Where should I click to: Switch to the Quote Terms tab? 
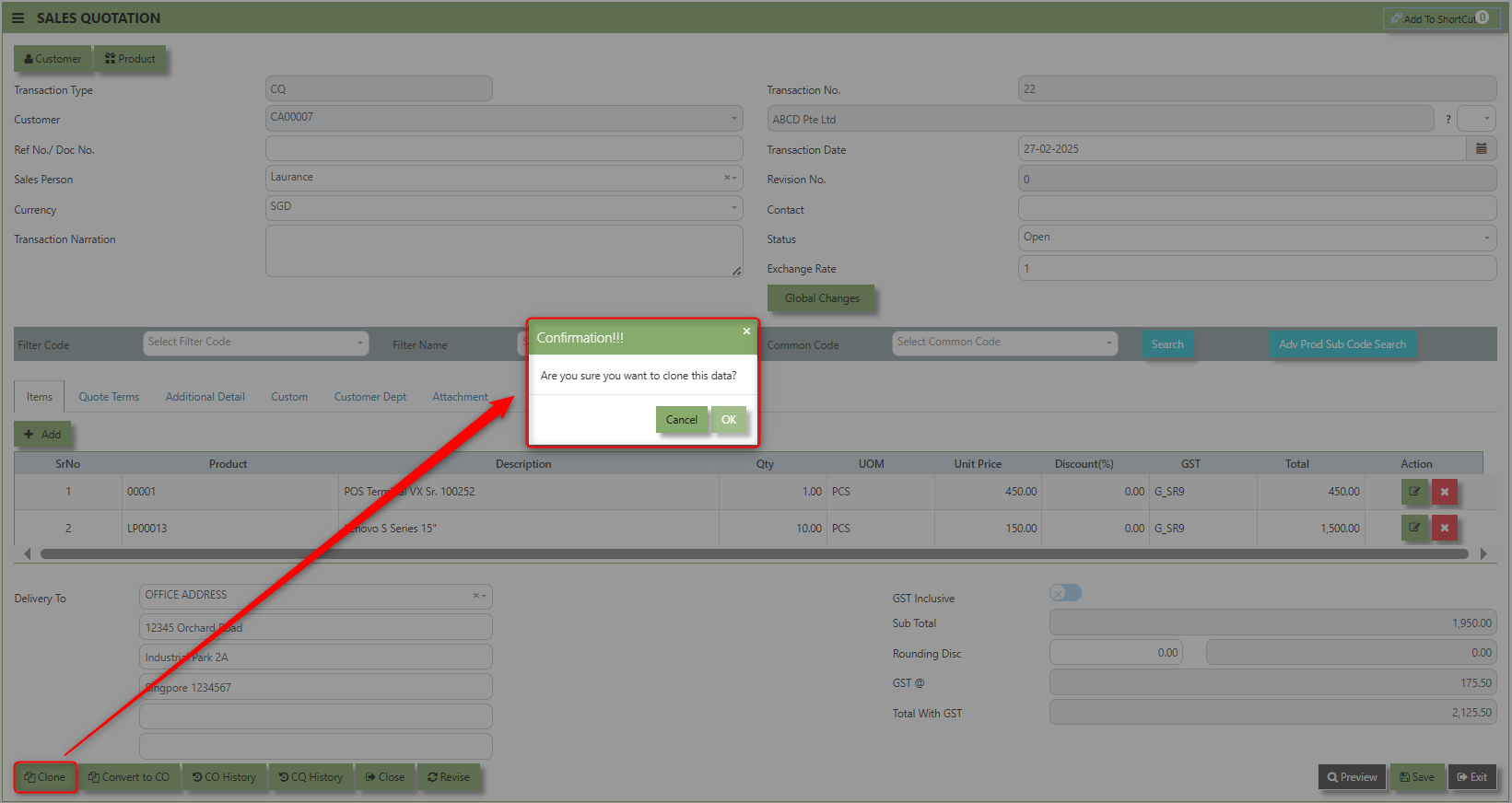click(x=109, y=397)
